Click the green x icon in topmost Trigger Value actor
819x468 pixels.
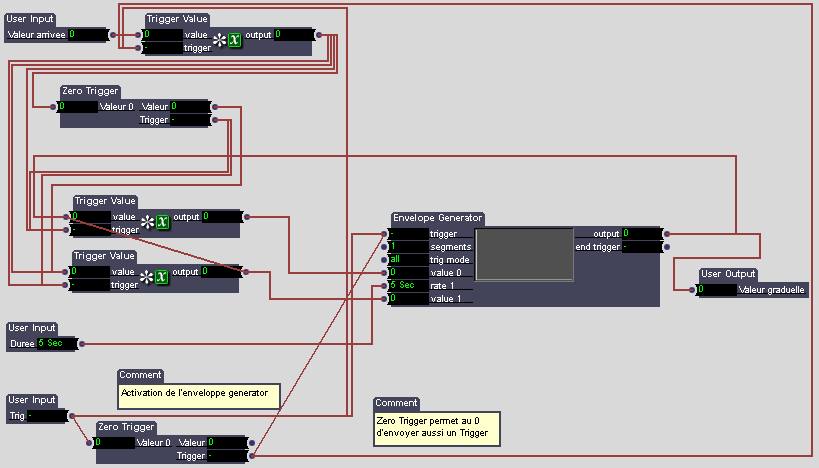pyautogui.click(x=234, y=40)
